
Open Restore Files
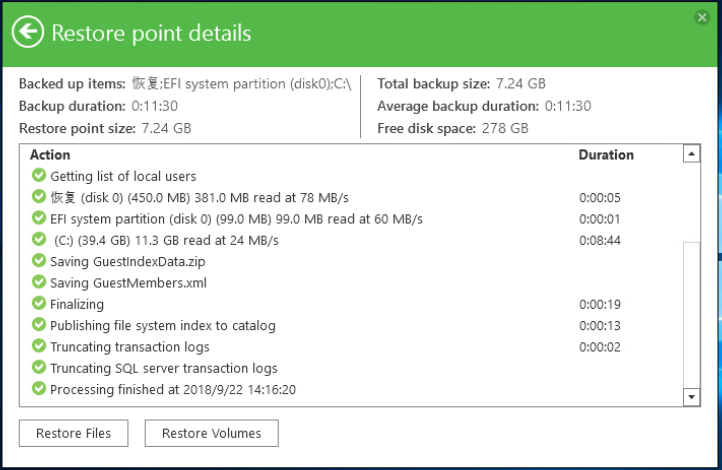click(74, 433)
